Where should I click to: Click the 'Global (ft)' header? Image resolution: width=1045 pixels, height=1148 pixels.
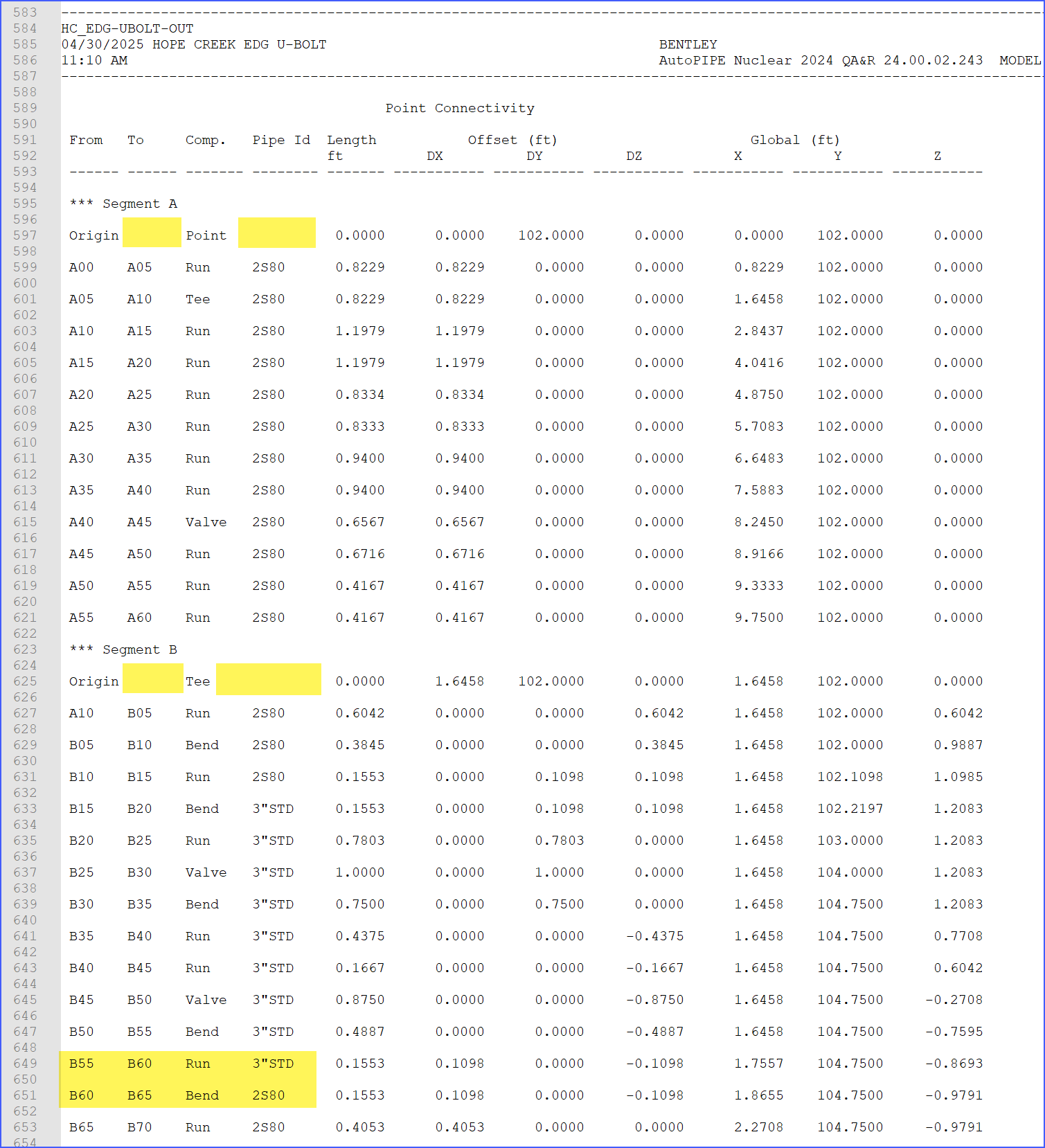(795, 140)
